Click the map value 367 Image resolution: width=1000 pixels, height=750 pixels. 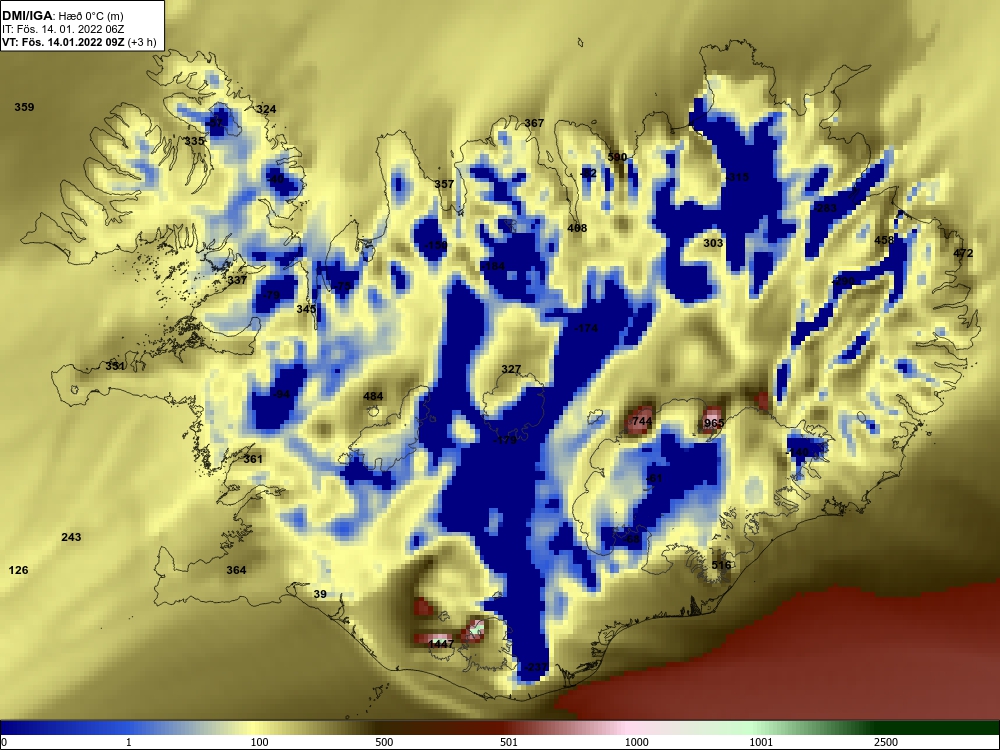534,123
